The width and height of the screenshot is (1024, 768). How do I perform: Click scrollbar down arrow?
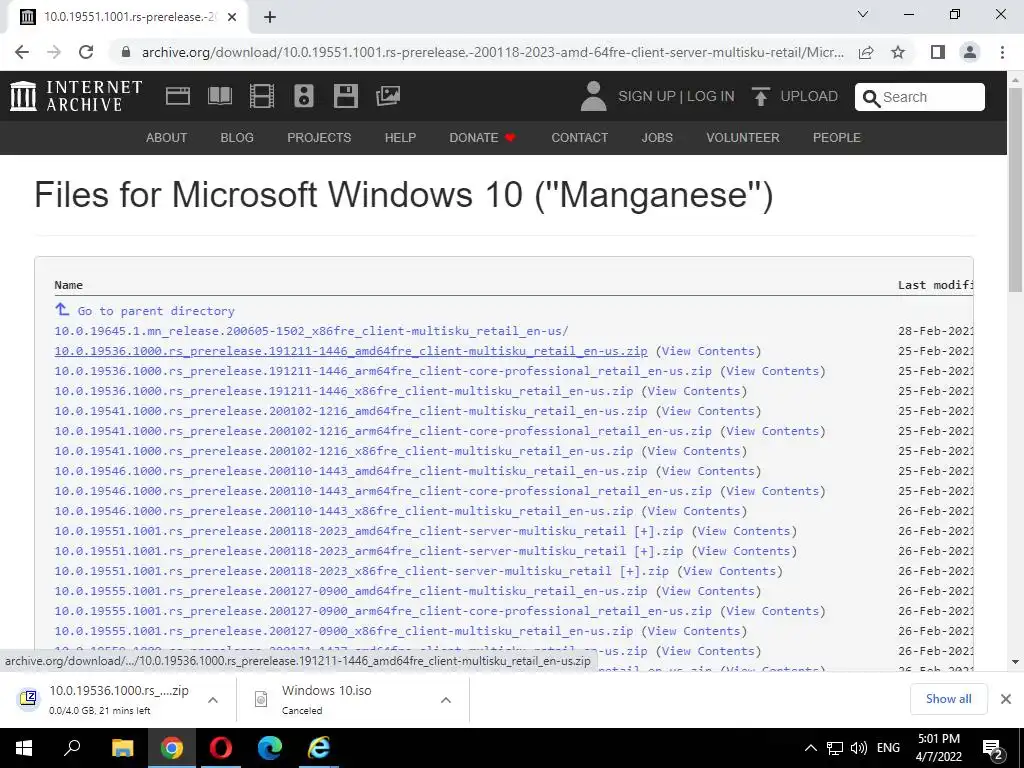[1016, 662]
